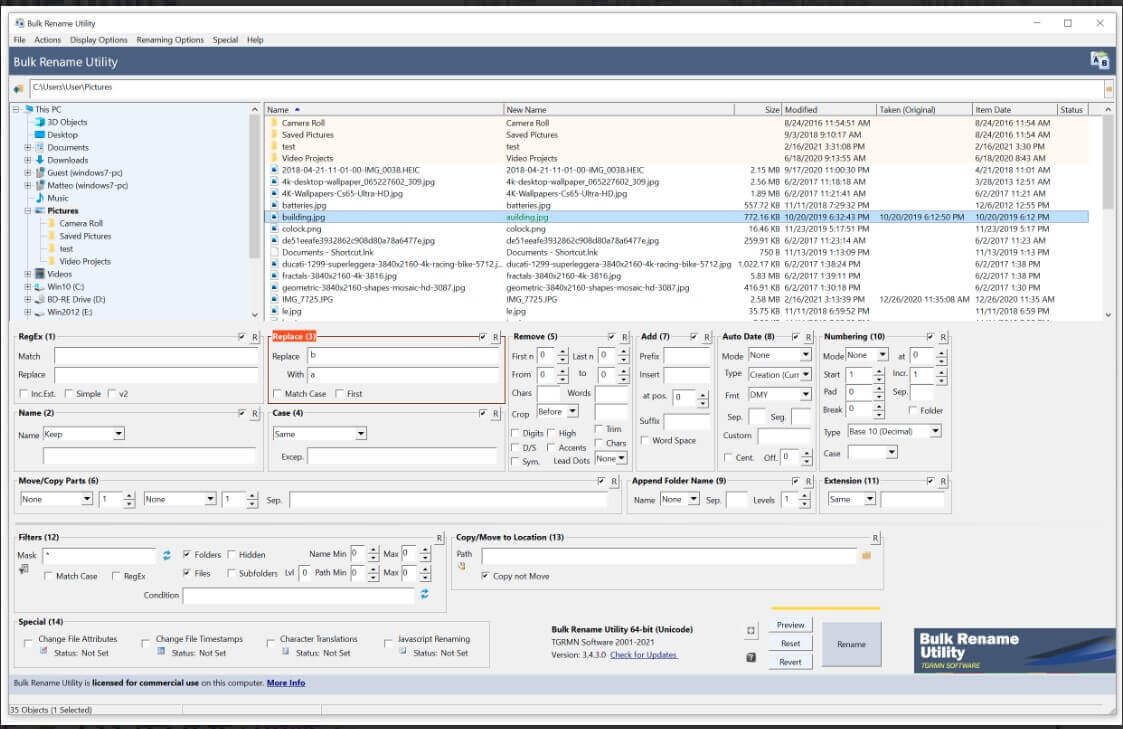The width and height of the screenshot is (1123, 729).
Task: Click the Check for Updates link
Action: click(642, 655)
